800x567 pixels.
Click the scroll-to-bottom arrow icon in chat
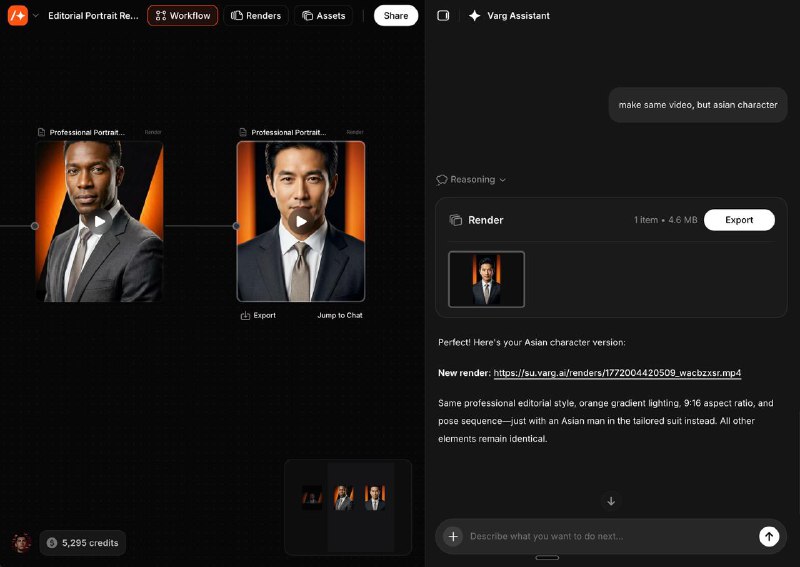pyautogui.click(x=611, y=501)
